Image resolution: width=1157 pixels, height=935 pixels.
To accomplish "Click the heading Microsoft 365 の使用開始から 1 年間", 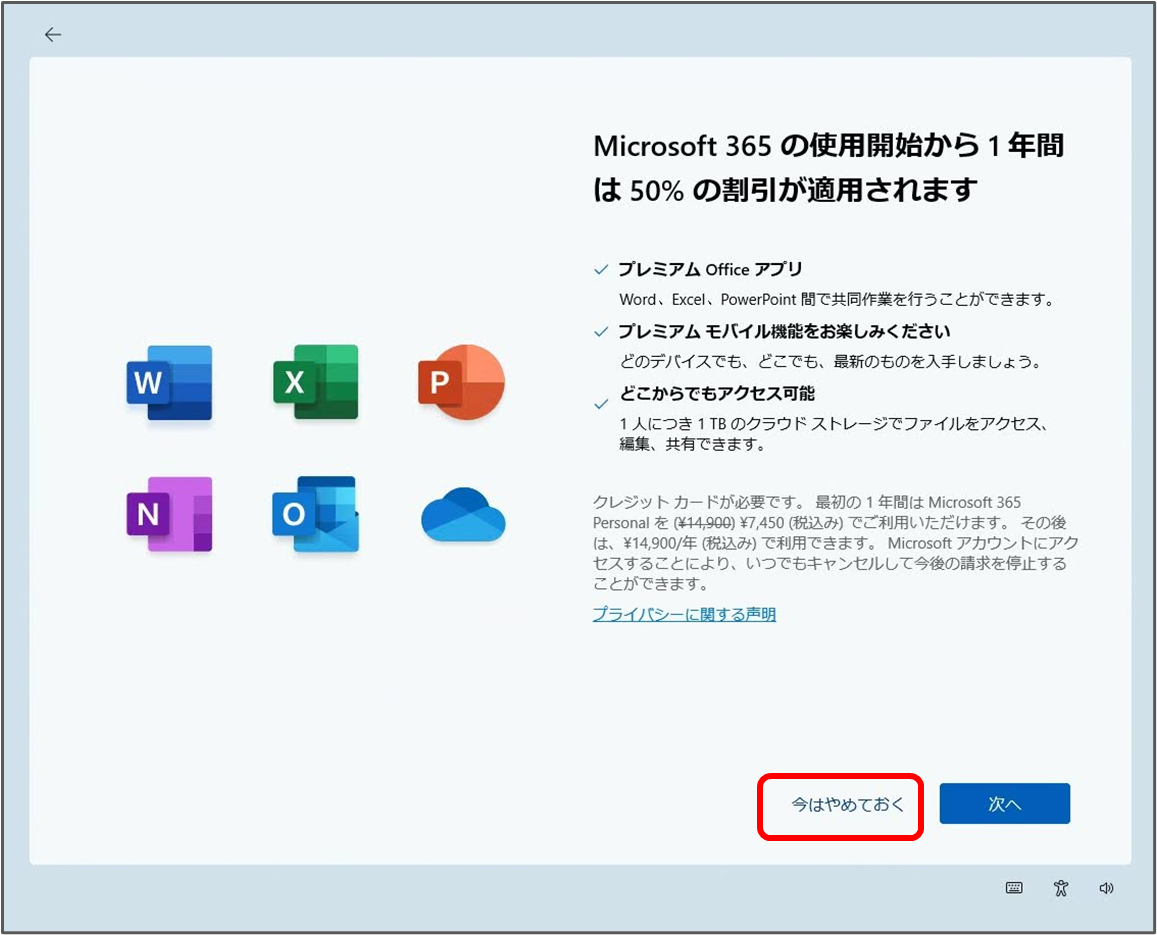I will tap(829, 145).
